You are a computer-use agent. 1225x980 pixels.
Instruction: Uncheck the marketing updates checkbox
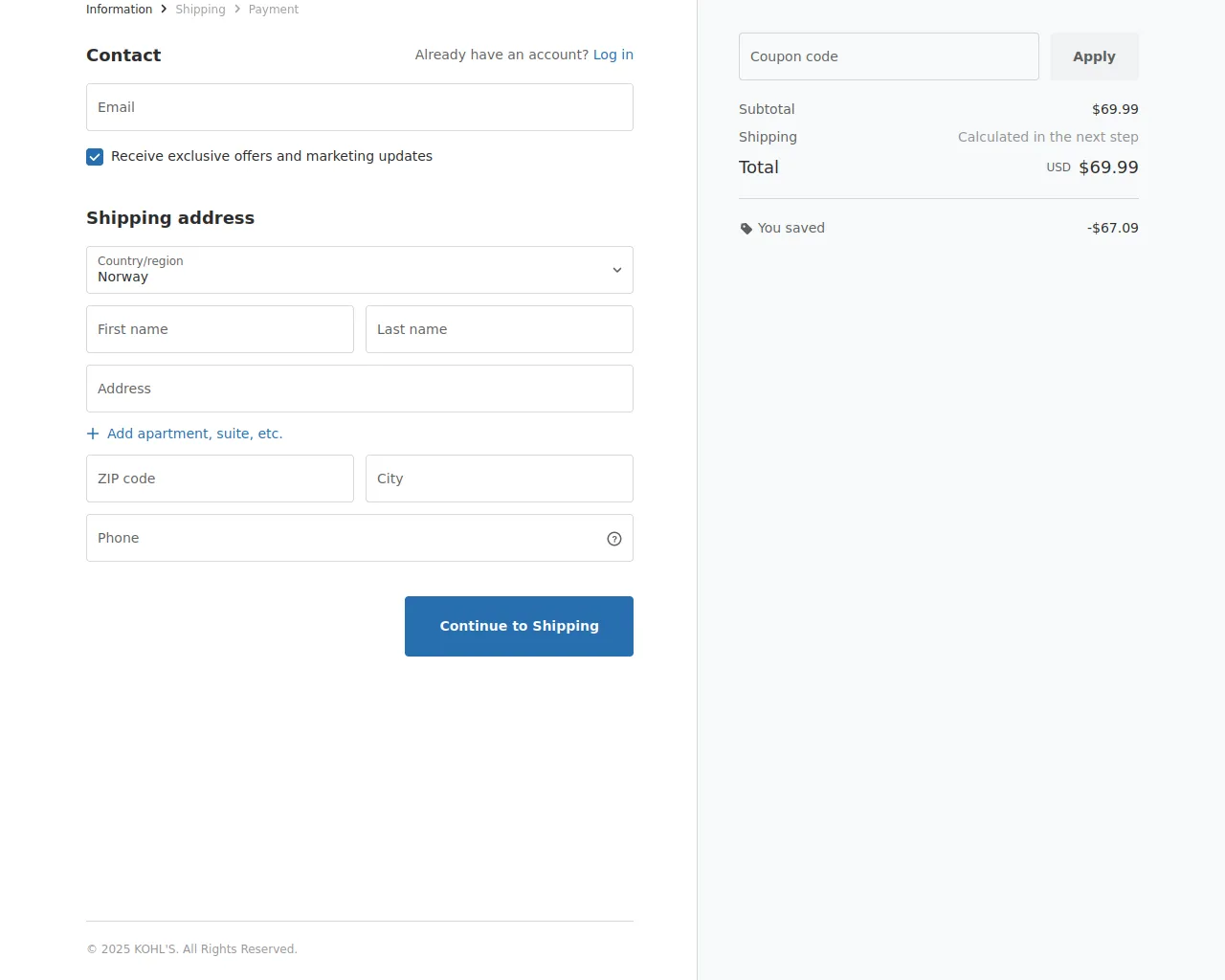click(95, 157)
